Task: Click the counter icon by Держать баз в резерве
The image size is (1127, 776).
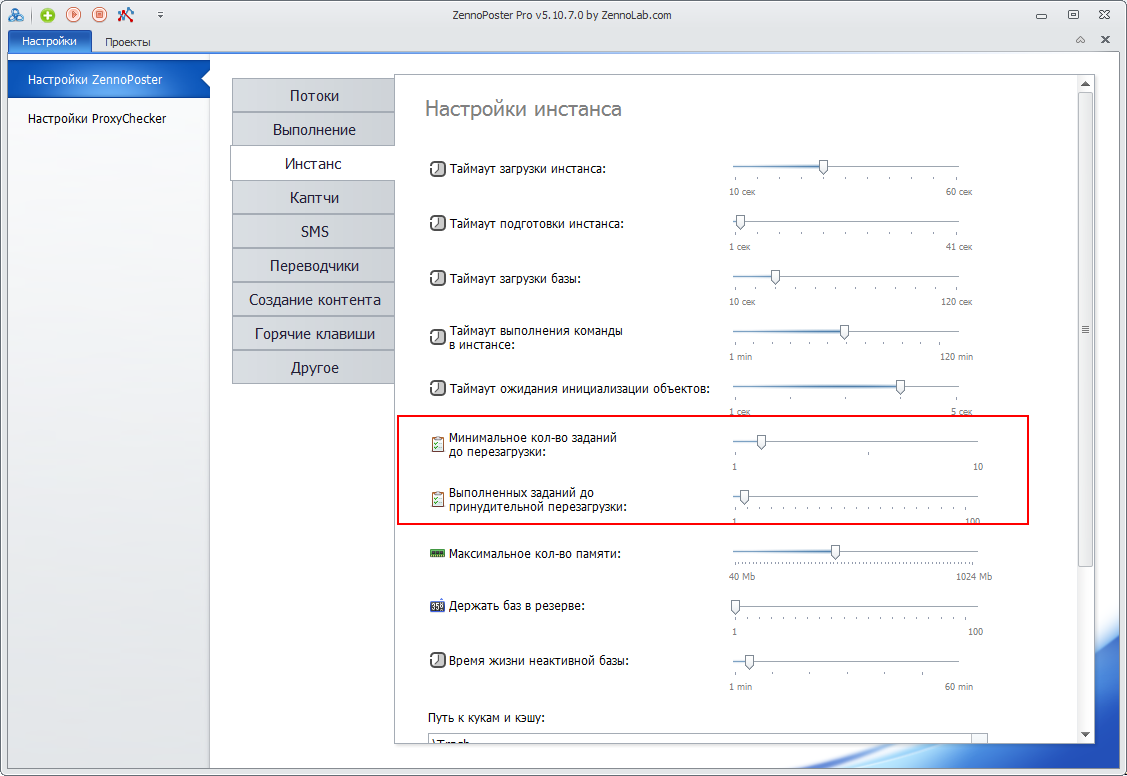Action: pyautogui.click(x=437, y=606)
